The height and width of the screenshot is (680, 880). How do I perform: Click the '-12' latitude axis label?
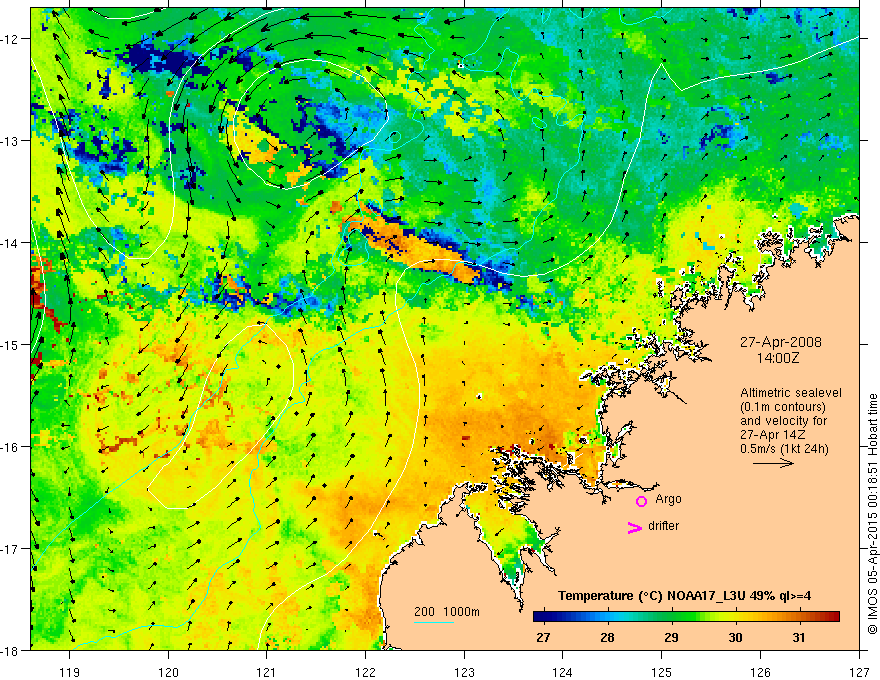(x=10, y=39)
